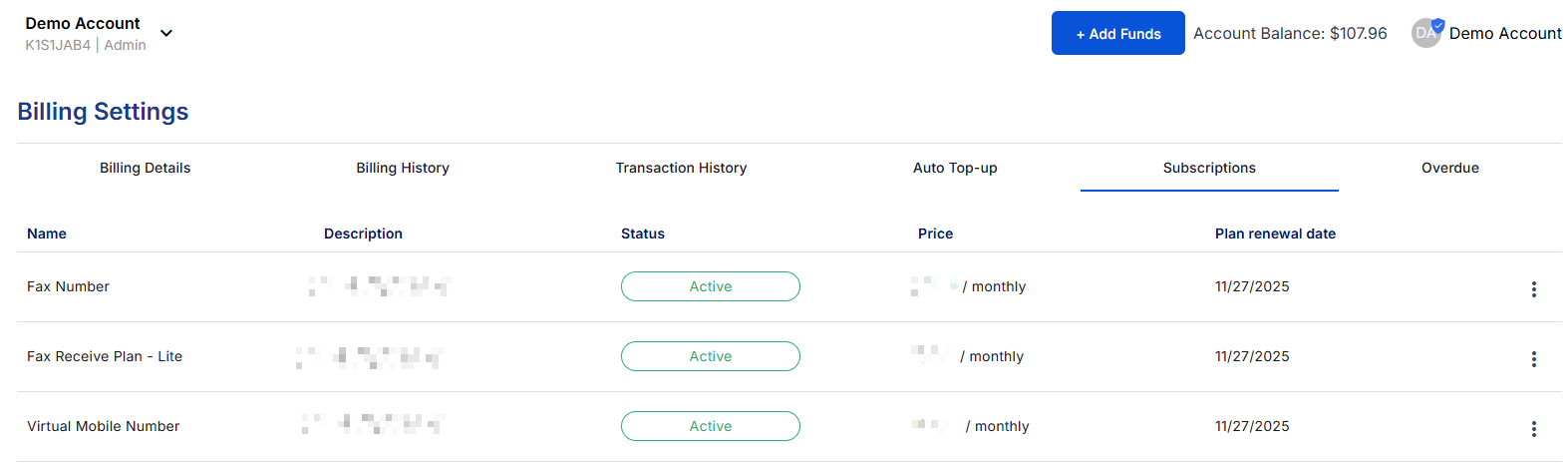This screenshot has height=464, width=1568.
Task: Click the Status column header
Action: [x=643, y=233]
